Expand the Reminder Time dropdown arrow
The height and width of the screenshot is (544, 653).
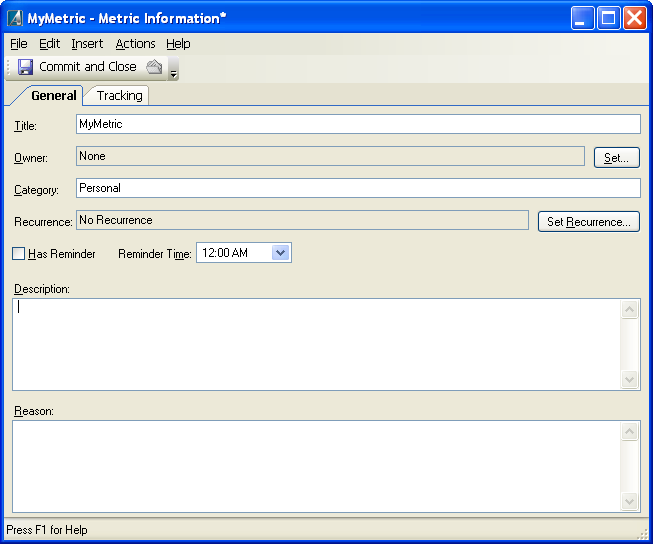(x=280, y=252)
